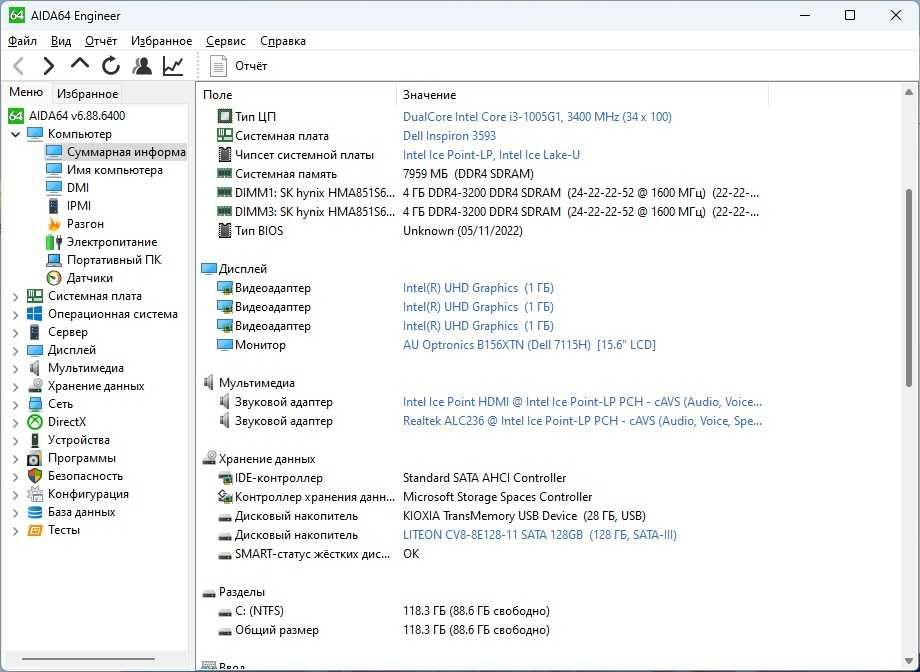Viewport: 920px width, 672px height.
Task: Click the shield icon next to Безопасность
Action: pyautogui.click(x=35, y=476)
